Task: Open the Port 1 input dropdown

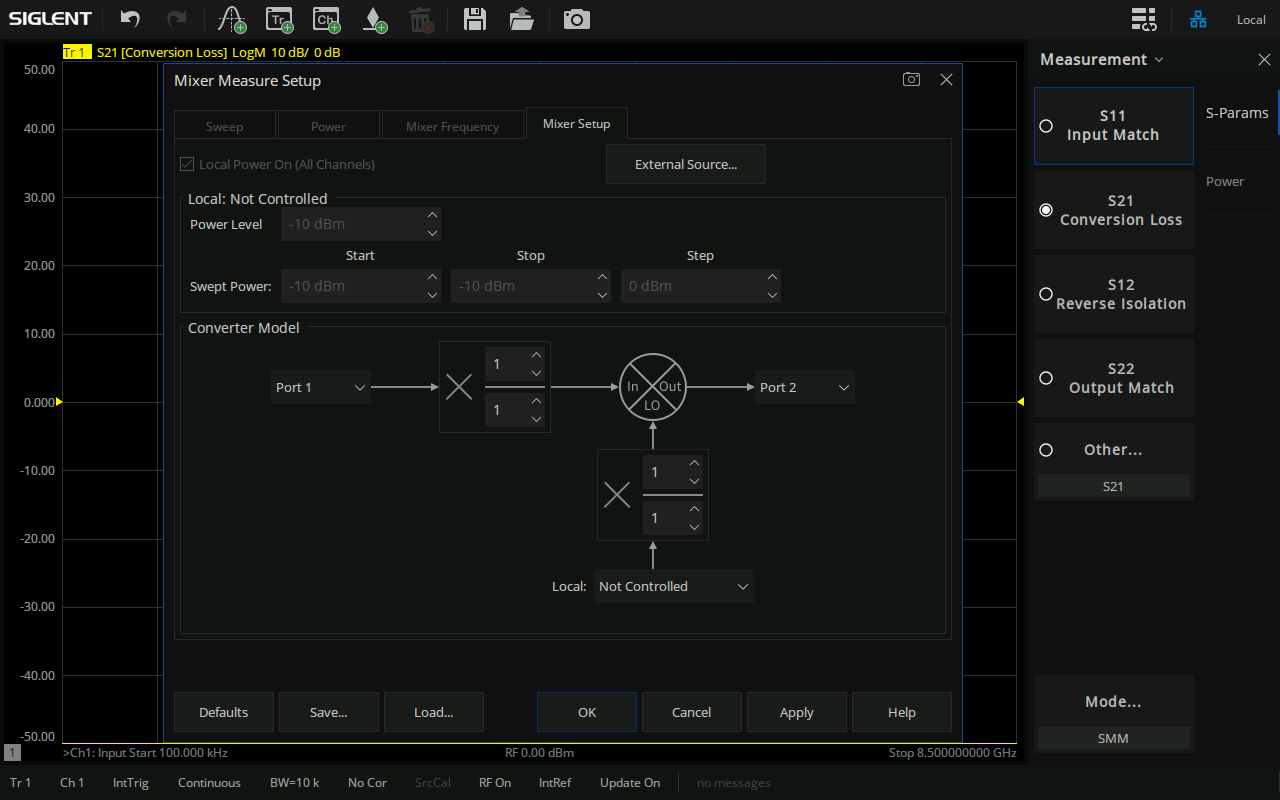Action: tap(320, 387)
